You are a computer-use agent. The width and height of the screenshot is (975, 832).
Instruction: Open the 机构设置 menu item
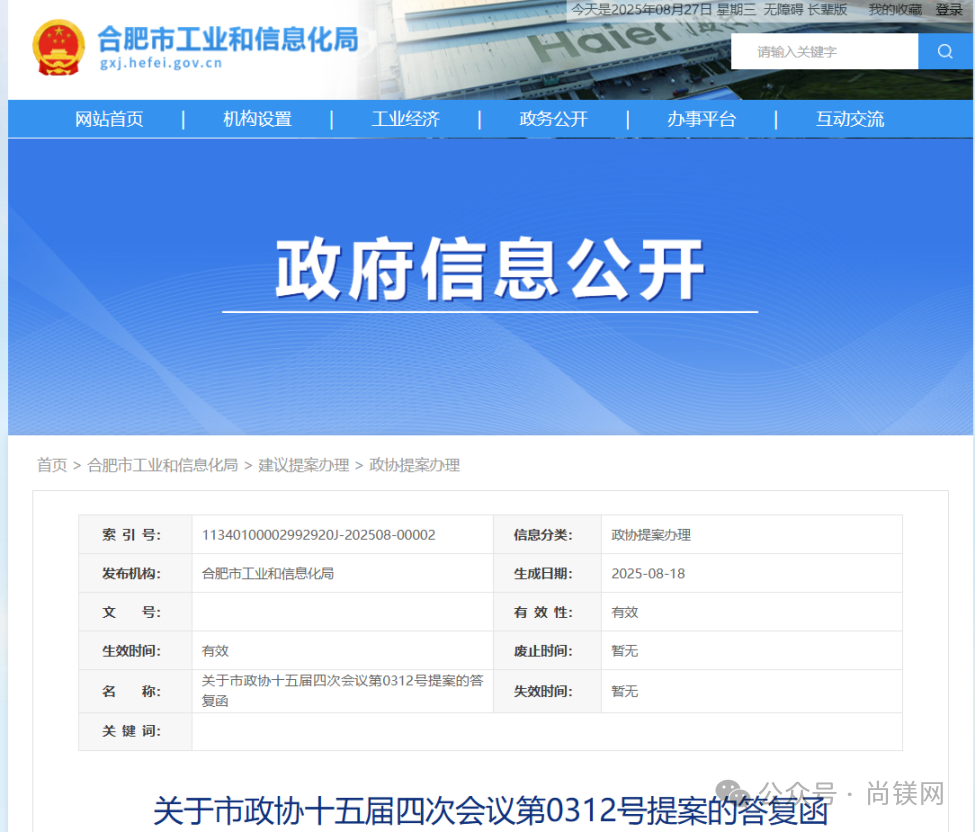258,118
